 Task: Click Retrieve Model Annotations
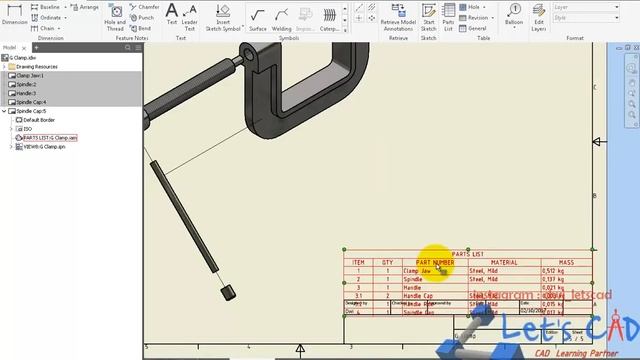pos(398,18)
